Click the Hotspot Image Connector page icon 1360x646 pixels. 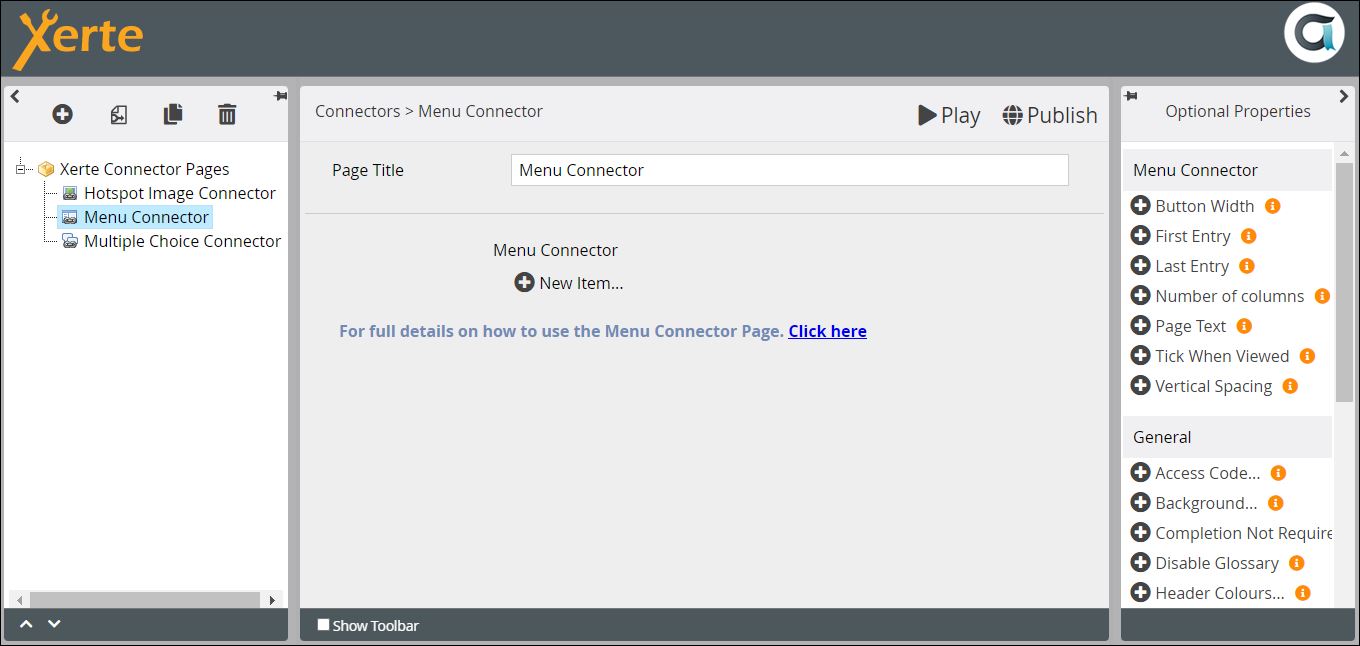coord(70,193)
